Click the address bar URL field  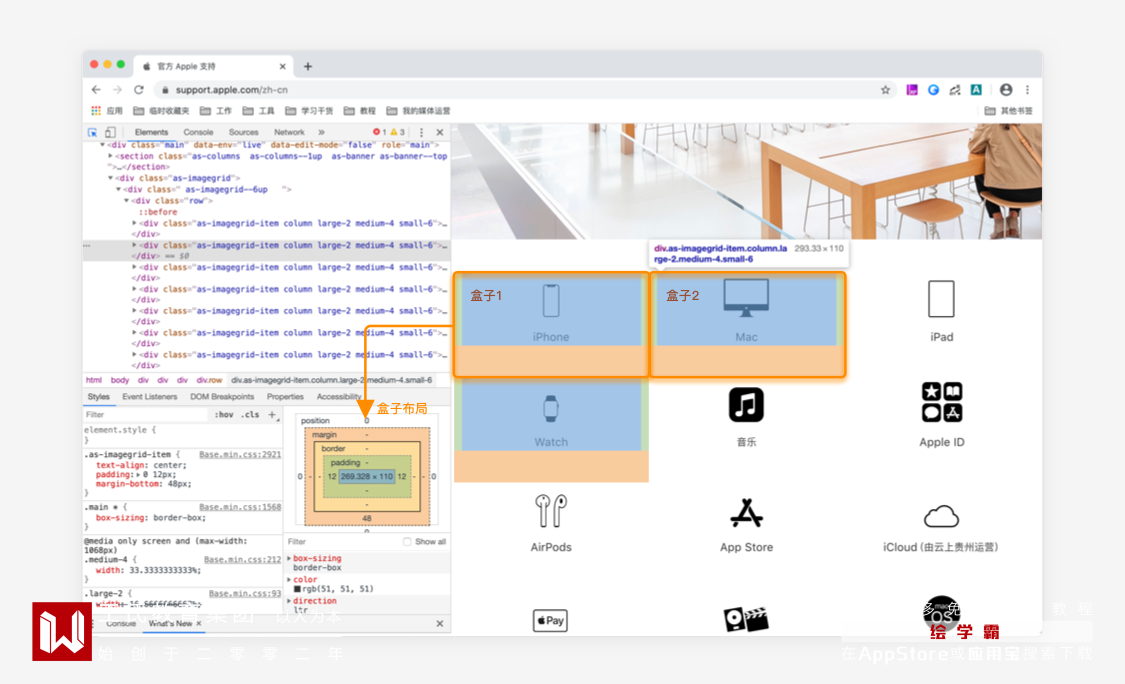524,90
